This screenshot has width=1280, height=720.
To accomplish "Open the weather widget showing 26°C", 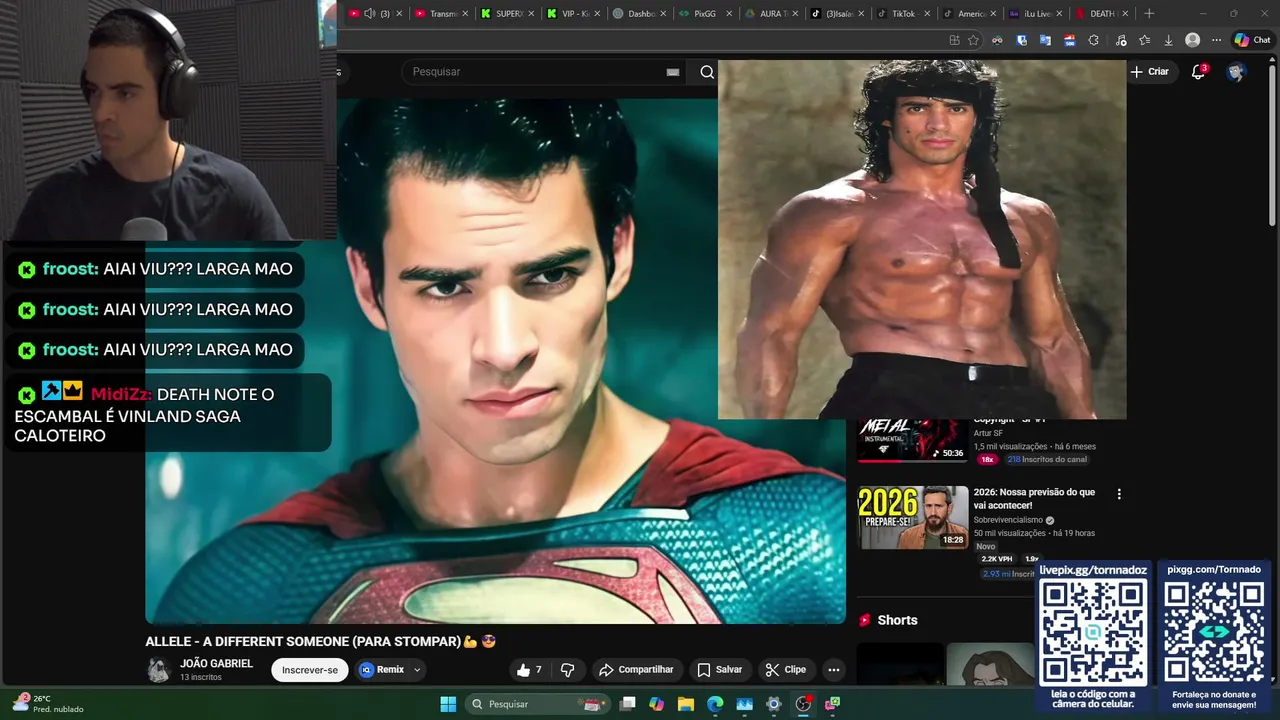I will coord(48,703).
